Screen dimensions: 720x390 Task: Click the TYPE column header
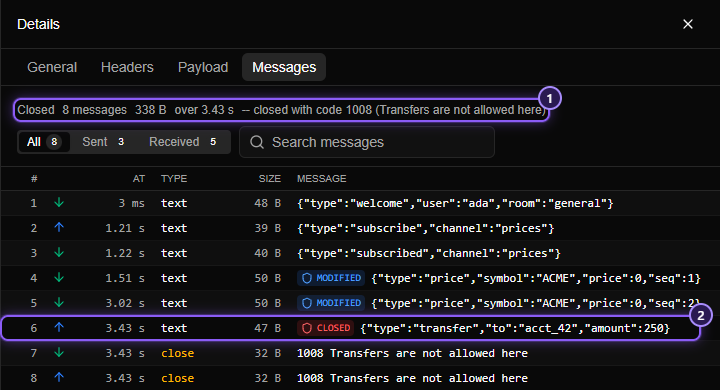[174, 179]
